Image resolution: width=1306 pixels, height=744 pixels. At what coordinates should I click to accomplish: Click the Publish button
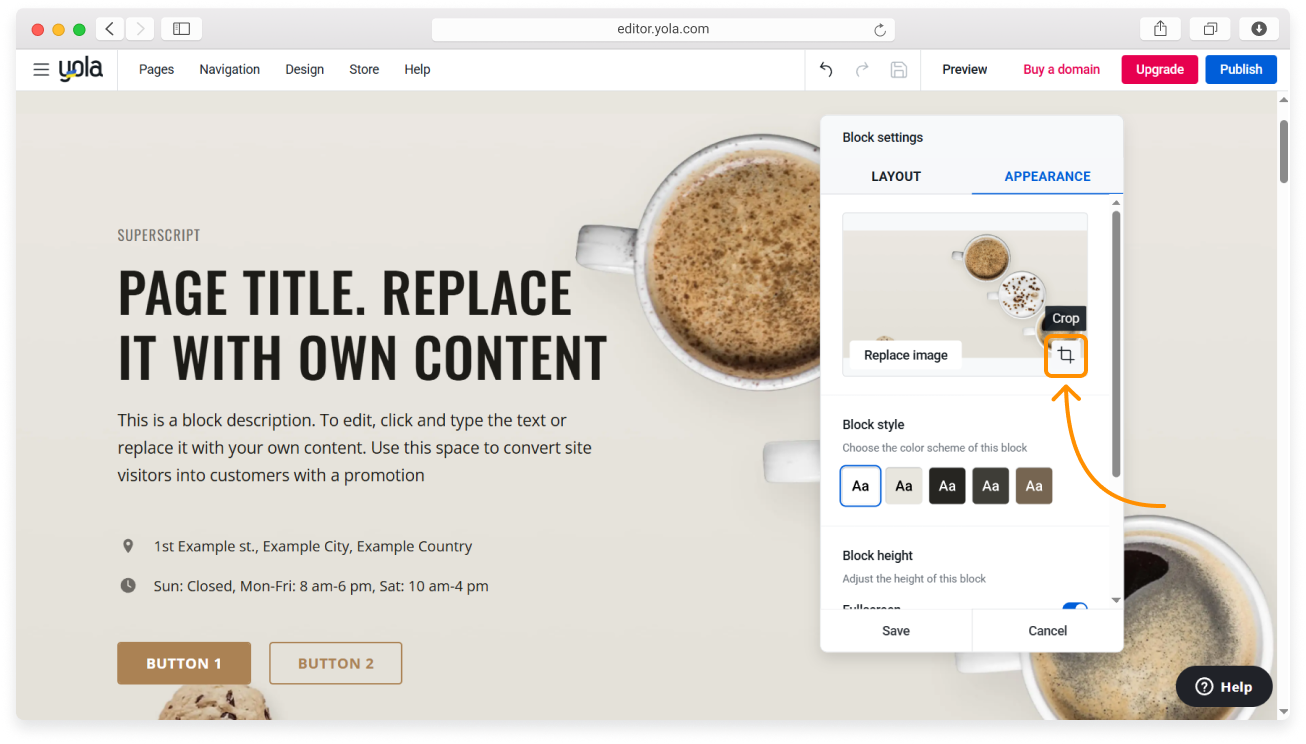click(x=1240, y=70)
